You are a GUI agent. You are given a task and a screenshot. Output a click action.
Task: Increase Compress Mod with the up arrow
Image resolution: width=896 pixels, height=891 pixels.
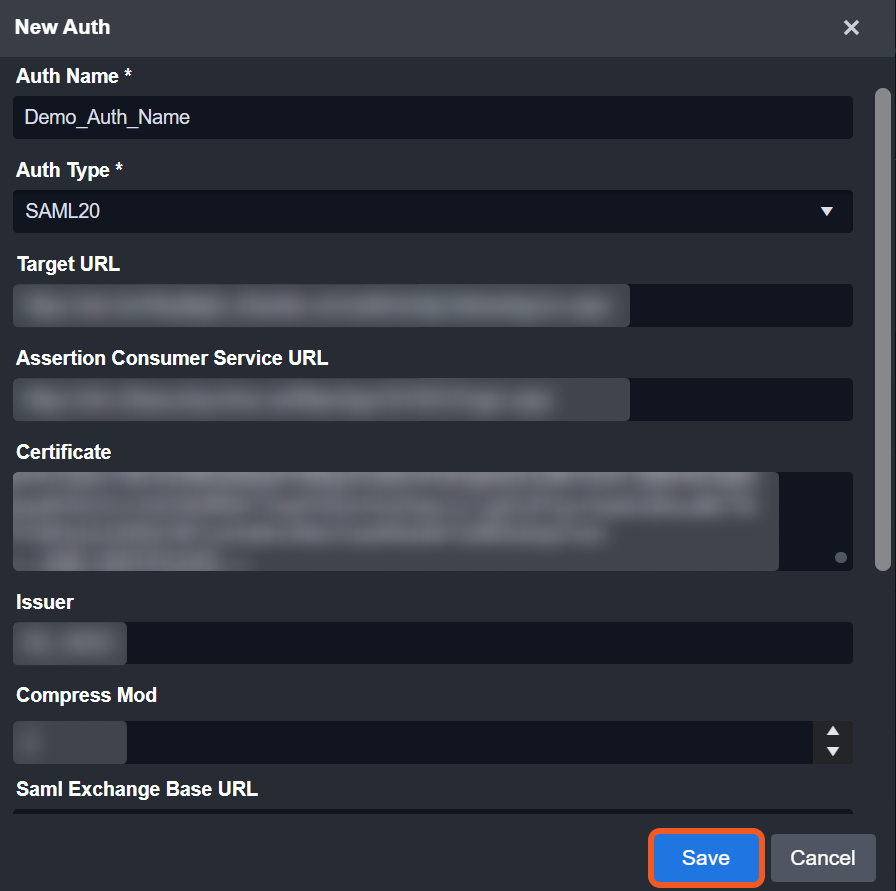(x=833, y=732)
